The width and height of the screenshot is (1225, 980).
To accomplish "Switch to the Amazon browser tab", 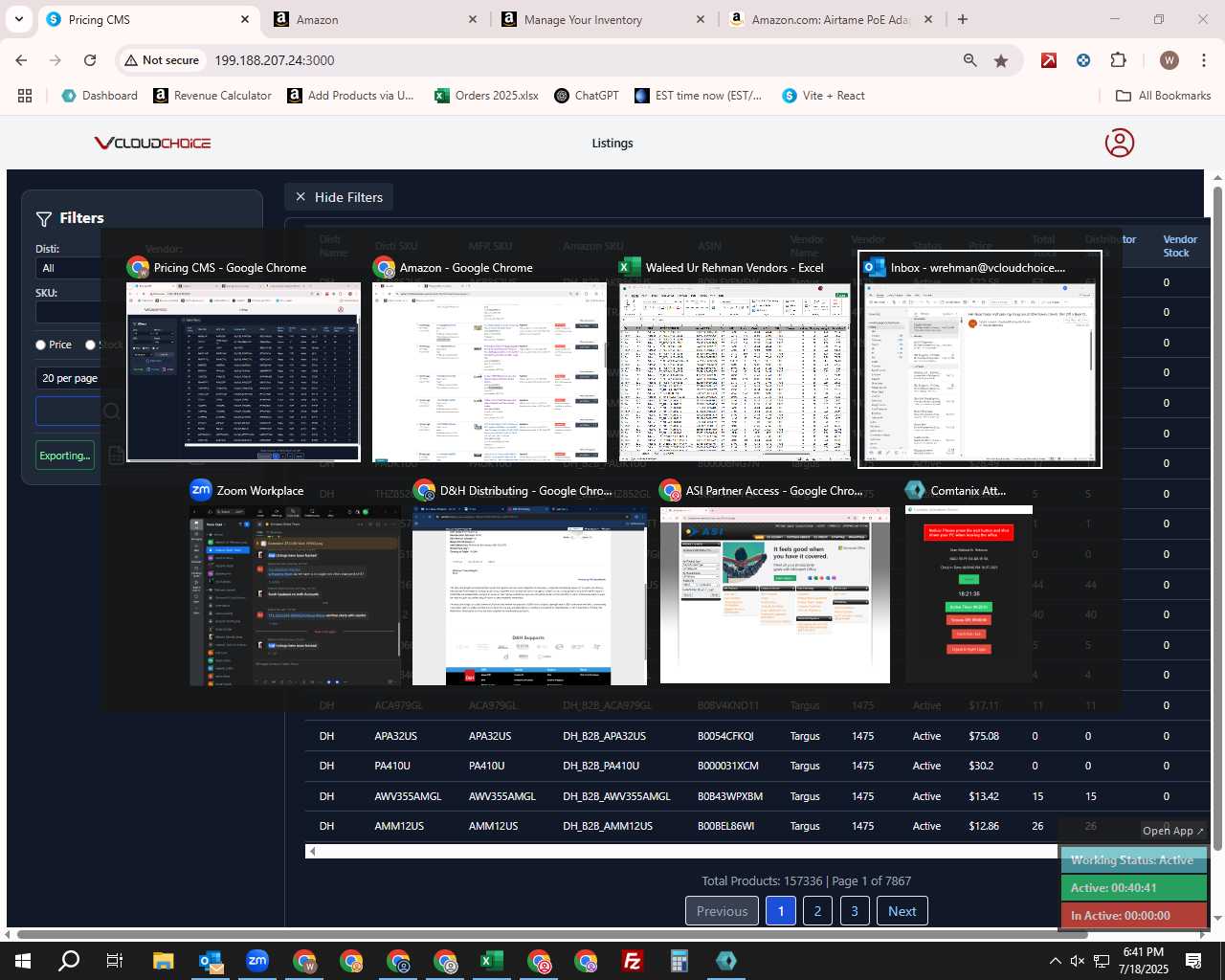I will tap(375, 19).
